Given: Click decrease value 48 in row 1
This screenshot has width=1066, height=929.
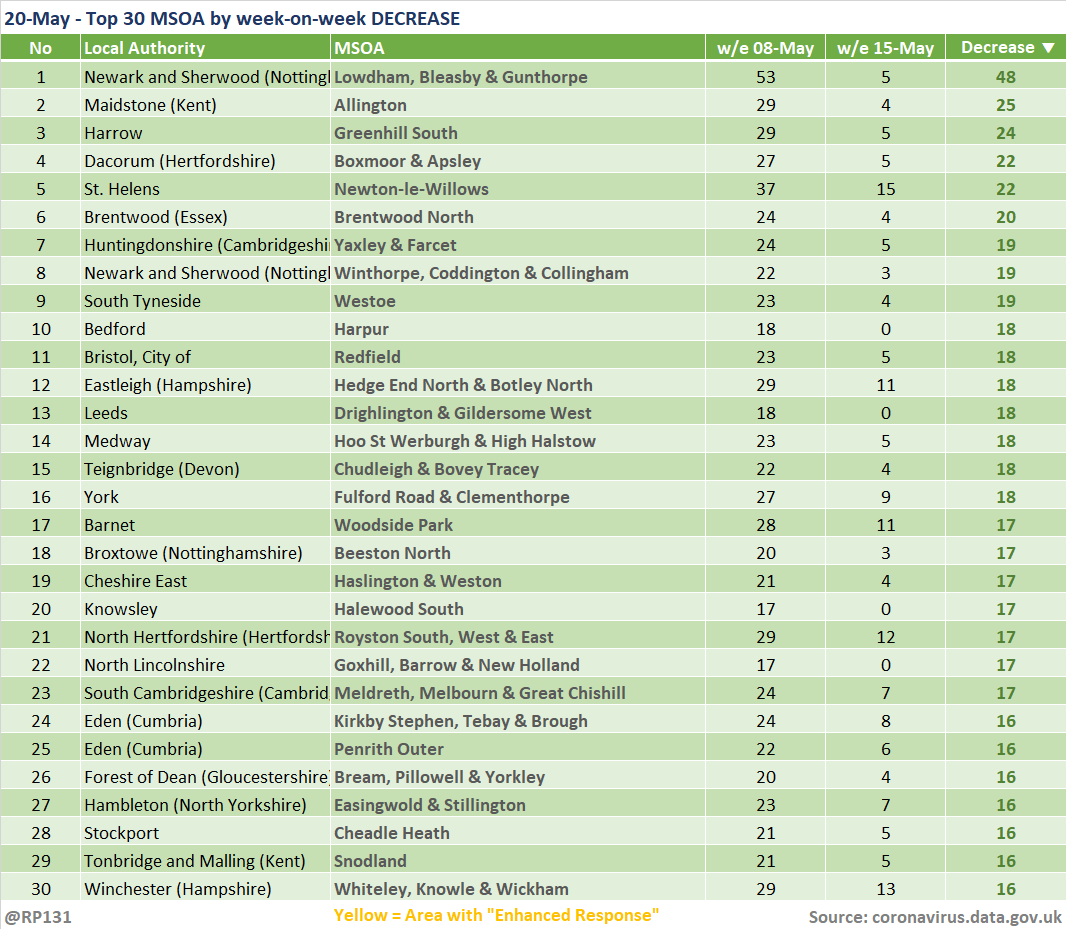Looking at the screenshot, I should click(1005, 77).
